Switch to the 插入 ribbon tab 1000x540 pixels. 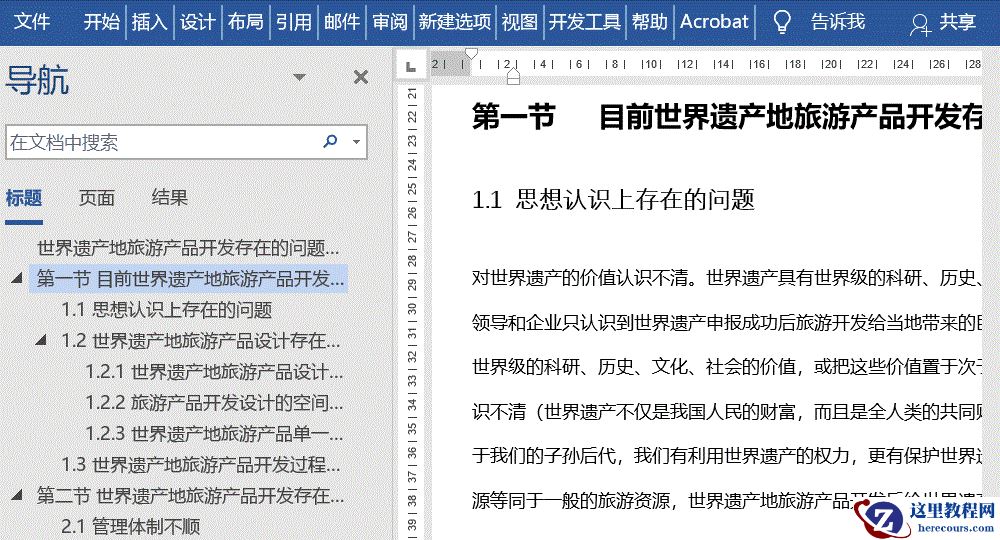tap(149, 22)
